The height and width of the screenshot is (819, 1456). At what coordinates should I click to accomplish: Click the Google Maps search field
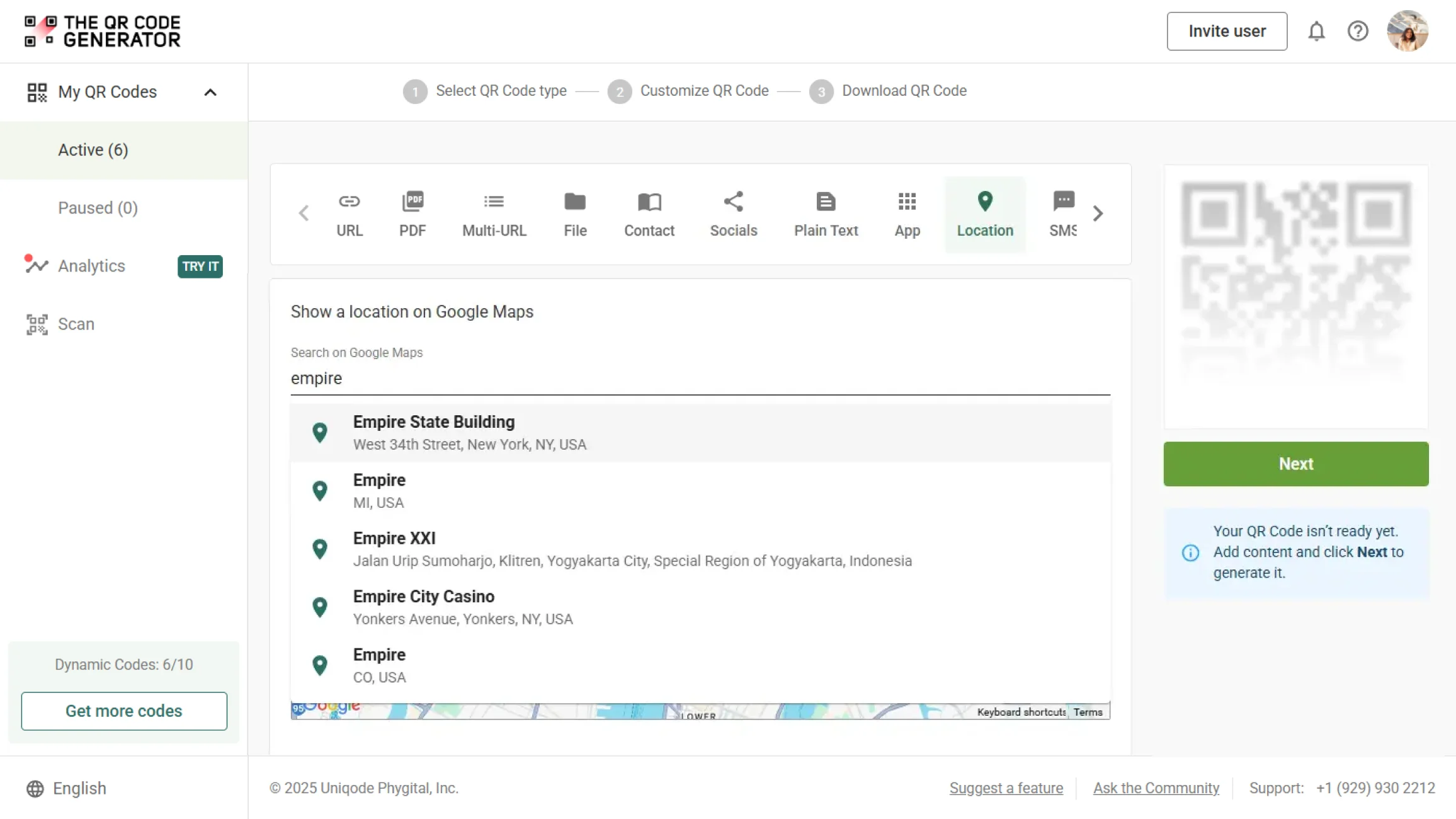(700, 378)
